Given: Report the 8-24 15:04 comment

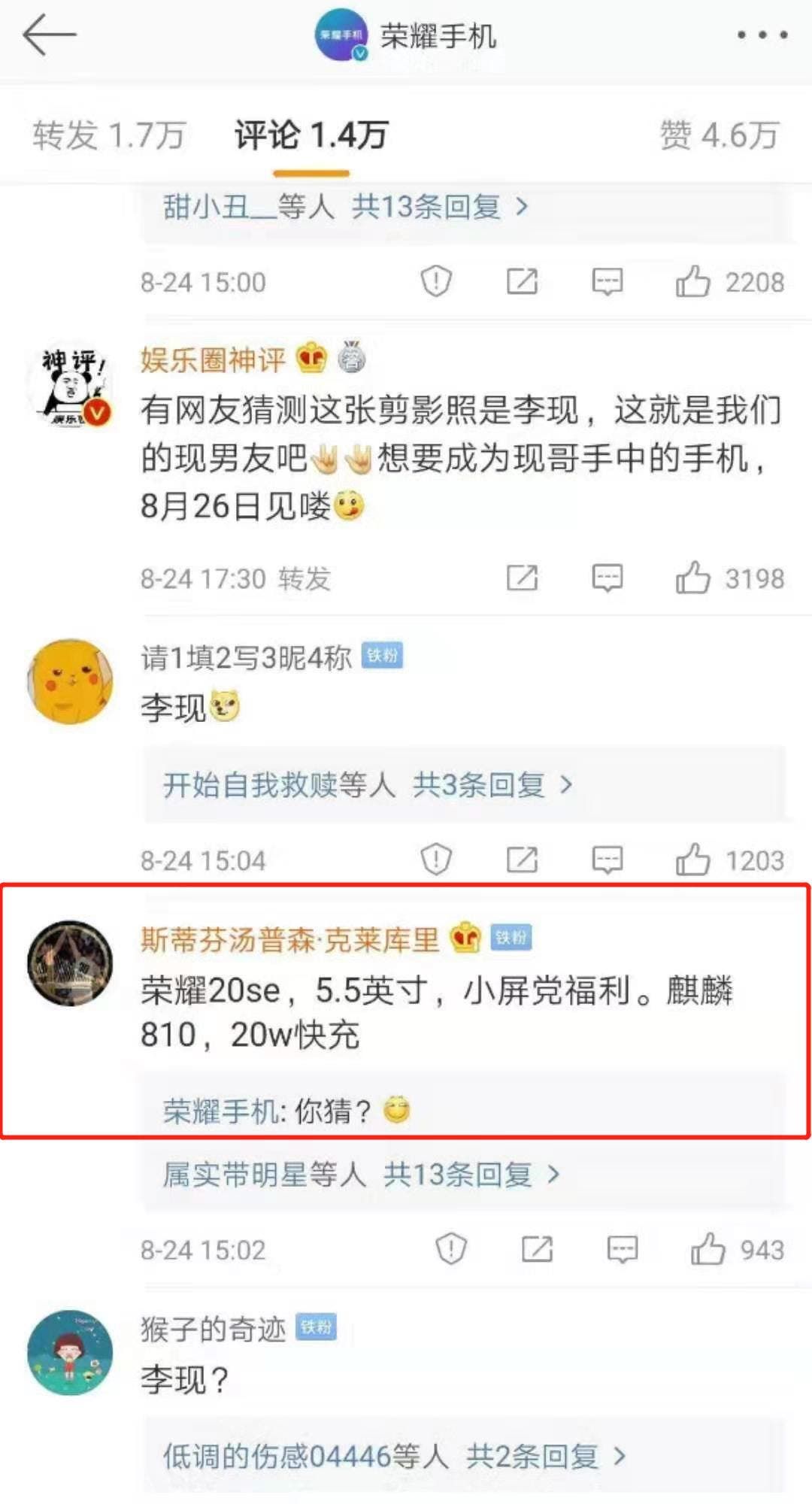Looking at the screenshot, I should pos(436,860).
